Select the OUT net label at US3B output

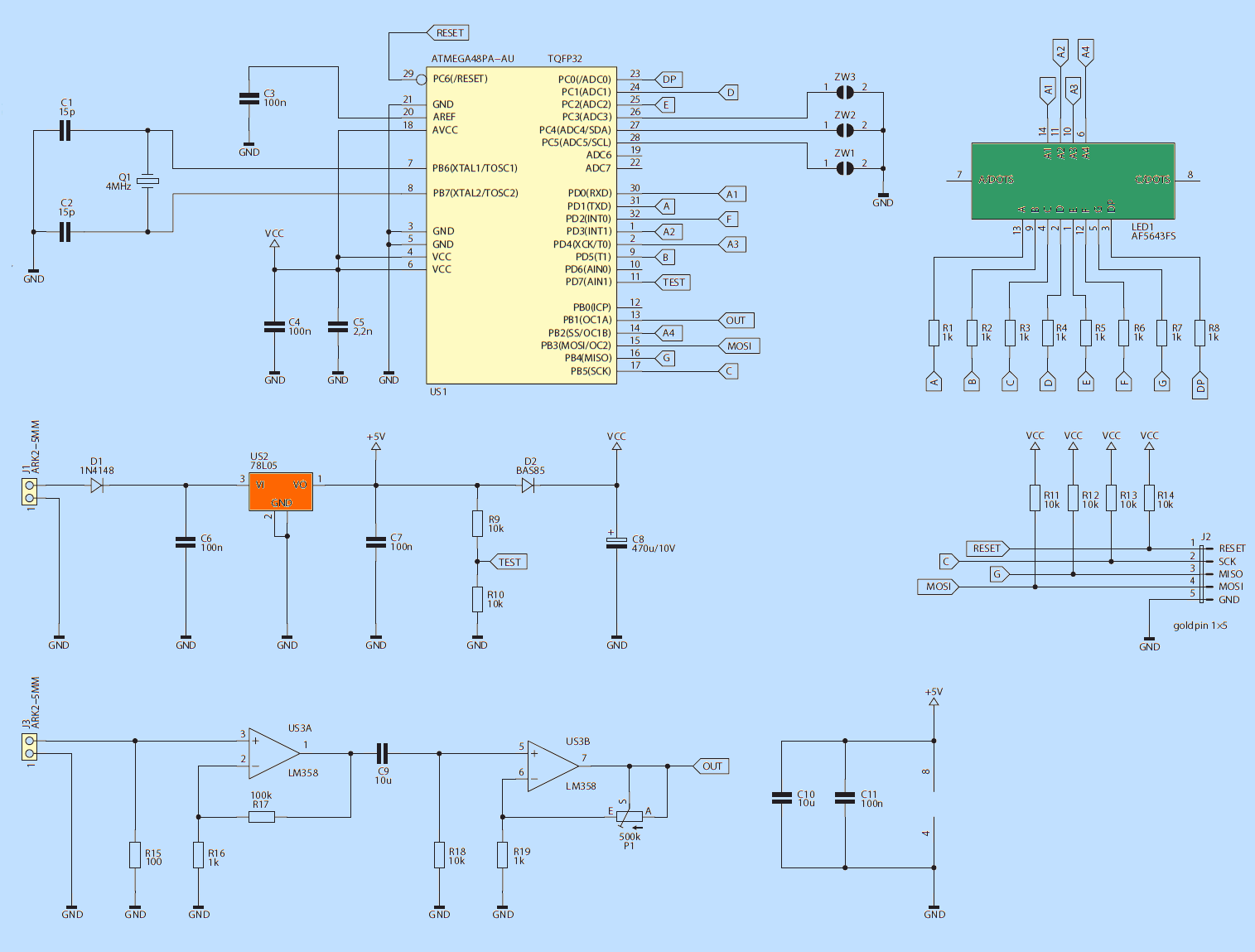(711, 766)
